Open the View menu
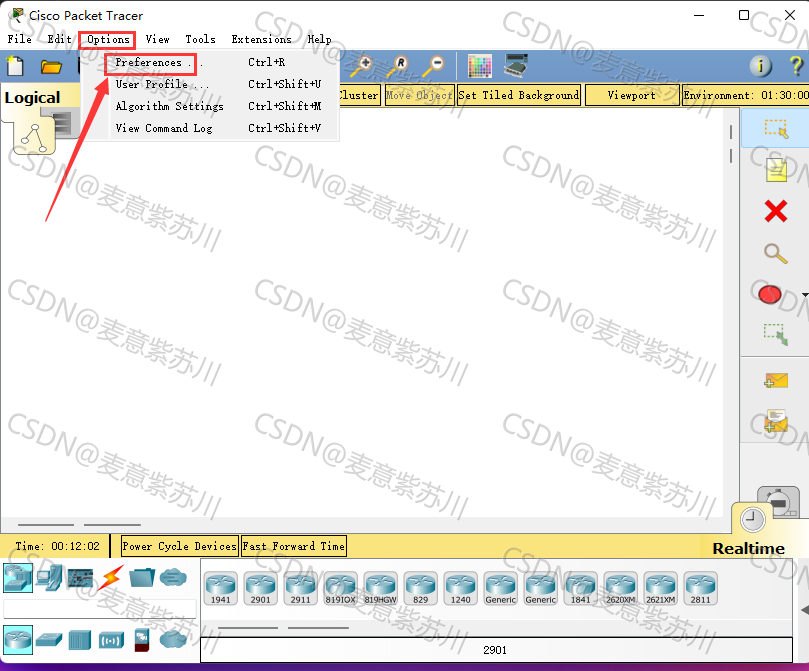Viewport: 809px width, 671px height. click(157, 39)
